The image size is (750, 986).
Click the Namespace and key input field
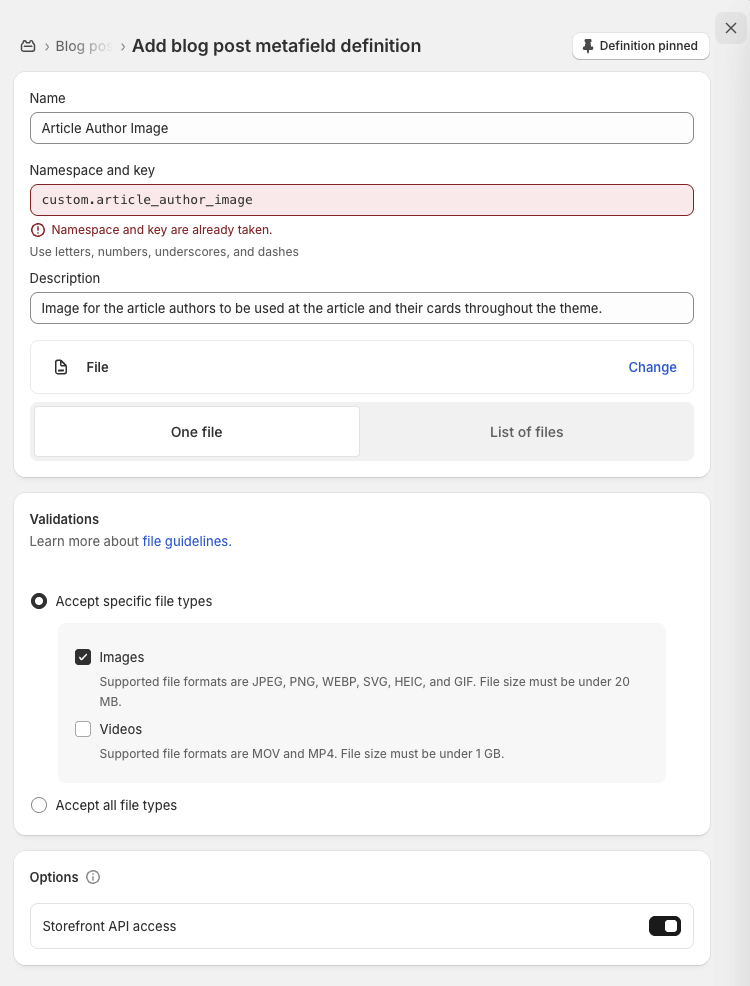pos(360,200)
